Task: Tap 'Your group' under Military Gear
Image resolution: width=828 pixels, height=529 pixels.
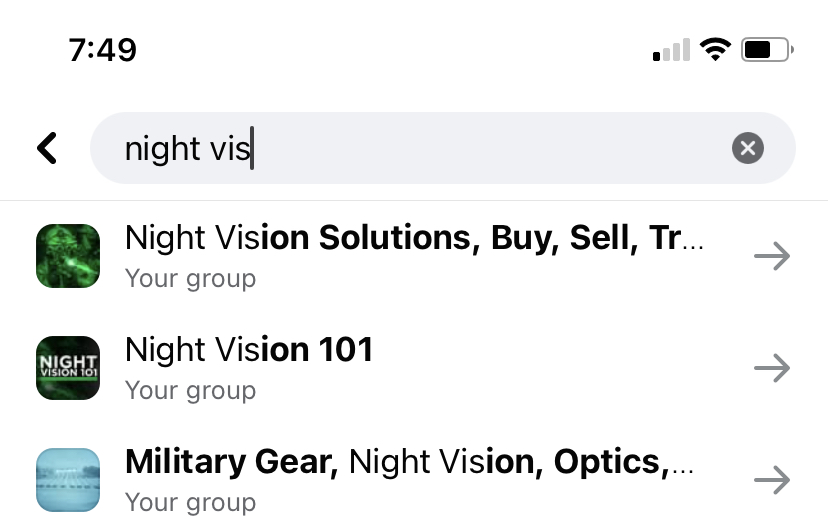Action: point(190,503)
